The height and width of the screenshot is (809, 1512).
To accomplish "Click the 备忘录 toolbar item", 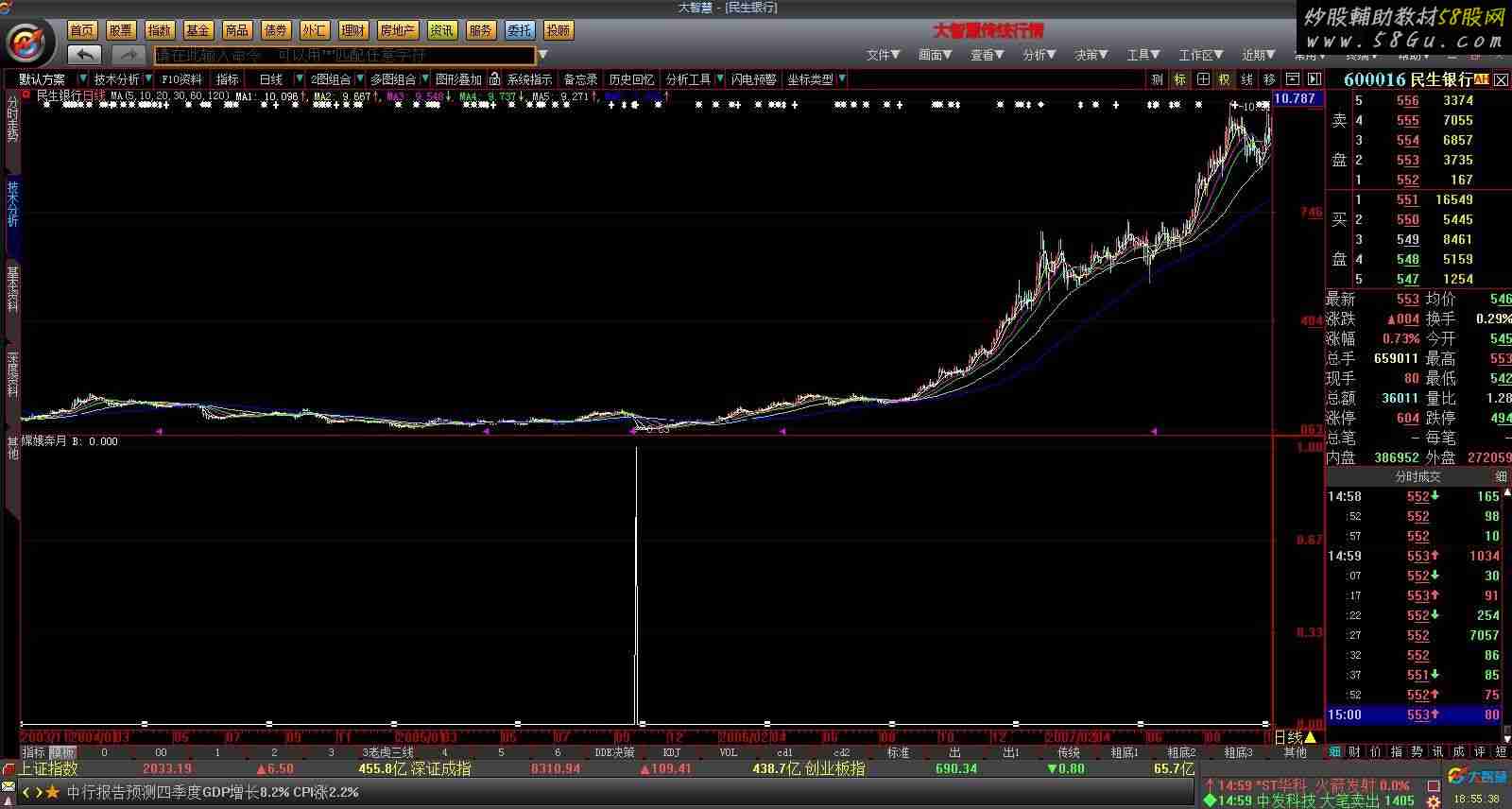I will 580,79.
